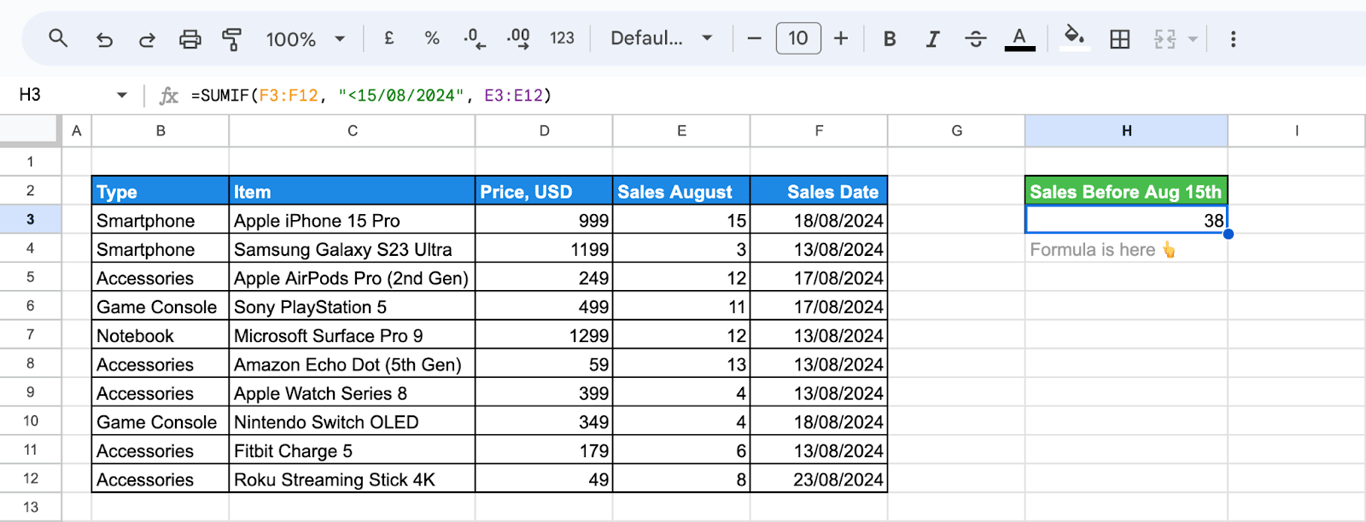Image resolution: width=1366 pixels, height=522 pixels.
Task: Select column B header
Action: pos(160,131)
